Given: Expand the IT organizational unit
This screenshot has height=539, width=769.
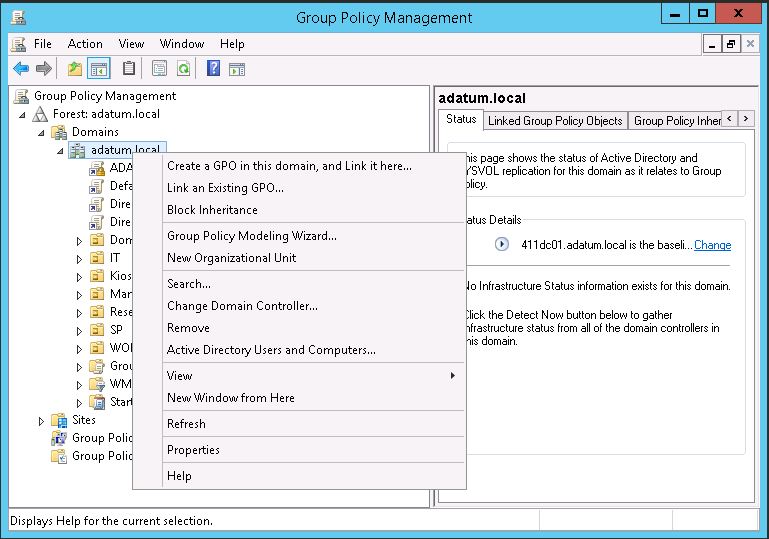Looking at the screenshot, I should [x=79, y=259].
